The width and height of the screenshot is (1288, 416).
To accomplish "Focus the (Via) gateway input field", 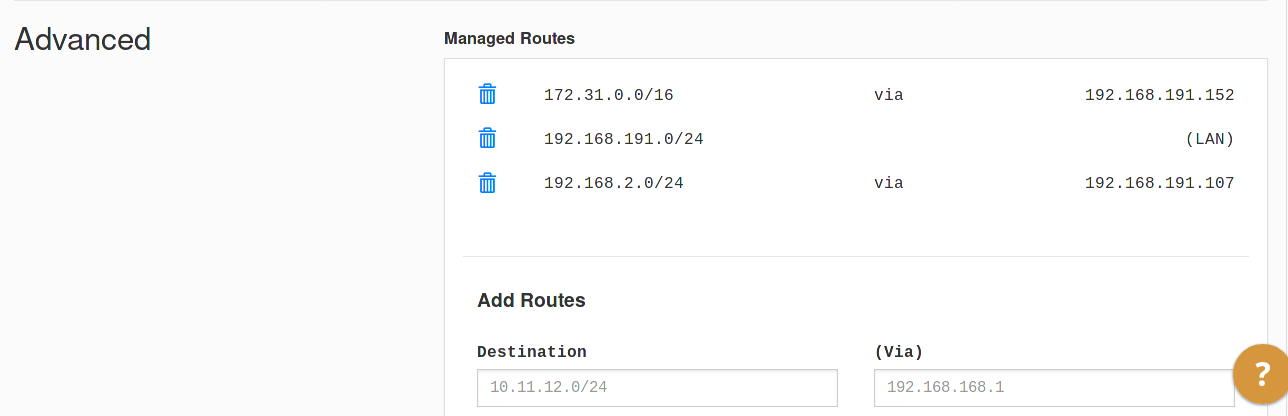I will point(1053,388).
